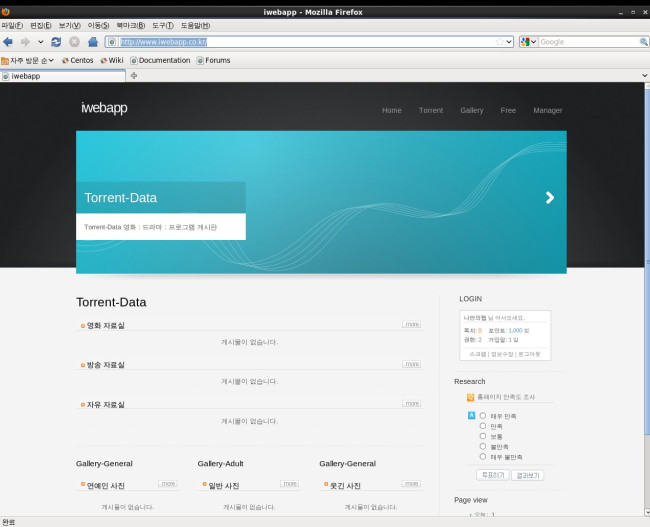Open the 파일(F) menu
The width and height of the screenshot is (650, 527).
(12, 26)
